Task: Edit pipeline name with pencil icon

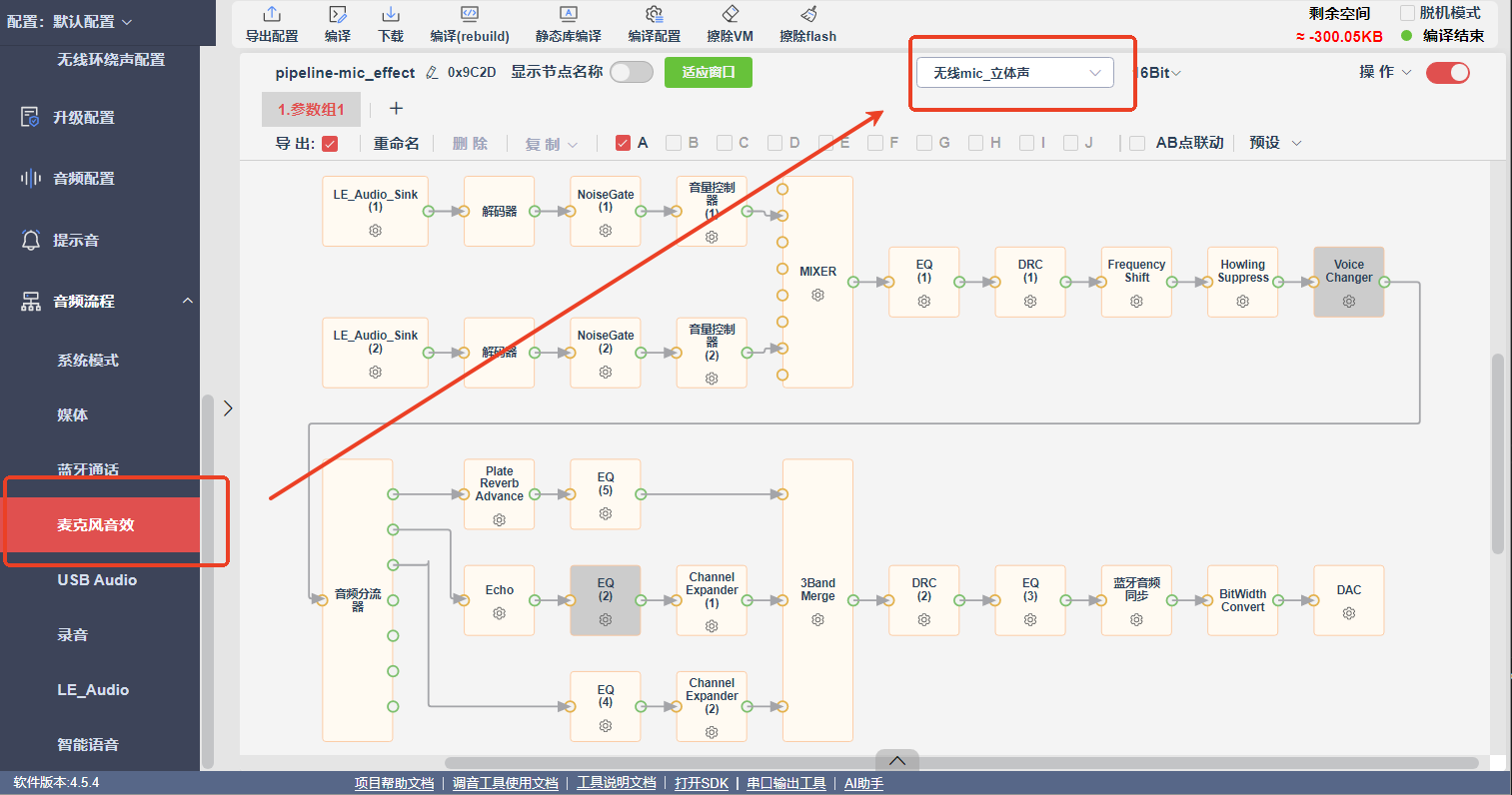Action: click(433, 73)
